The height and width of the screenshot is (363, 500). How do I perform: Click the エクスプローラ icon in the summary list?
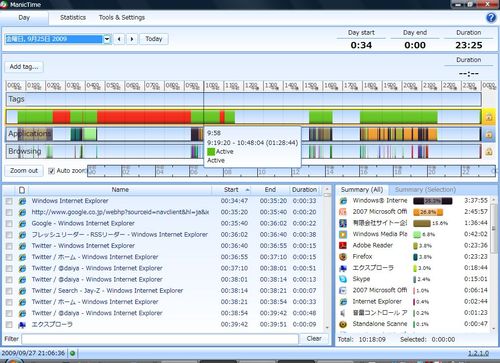click(343, 268)
